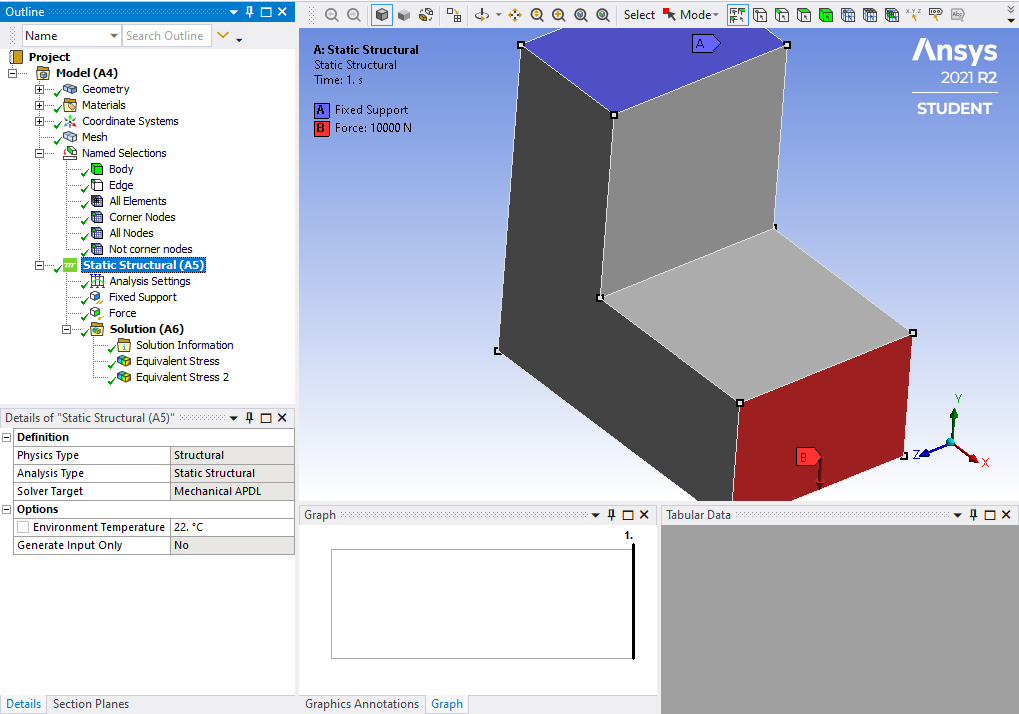Select the Graph tab at the bottom
This screenshot has width=1019, height=714.
pos(447,704)
